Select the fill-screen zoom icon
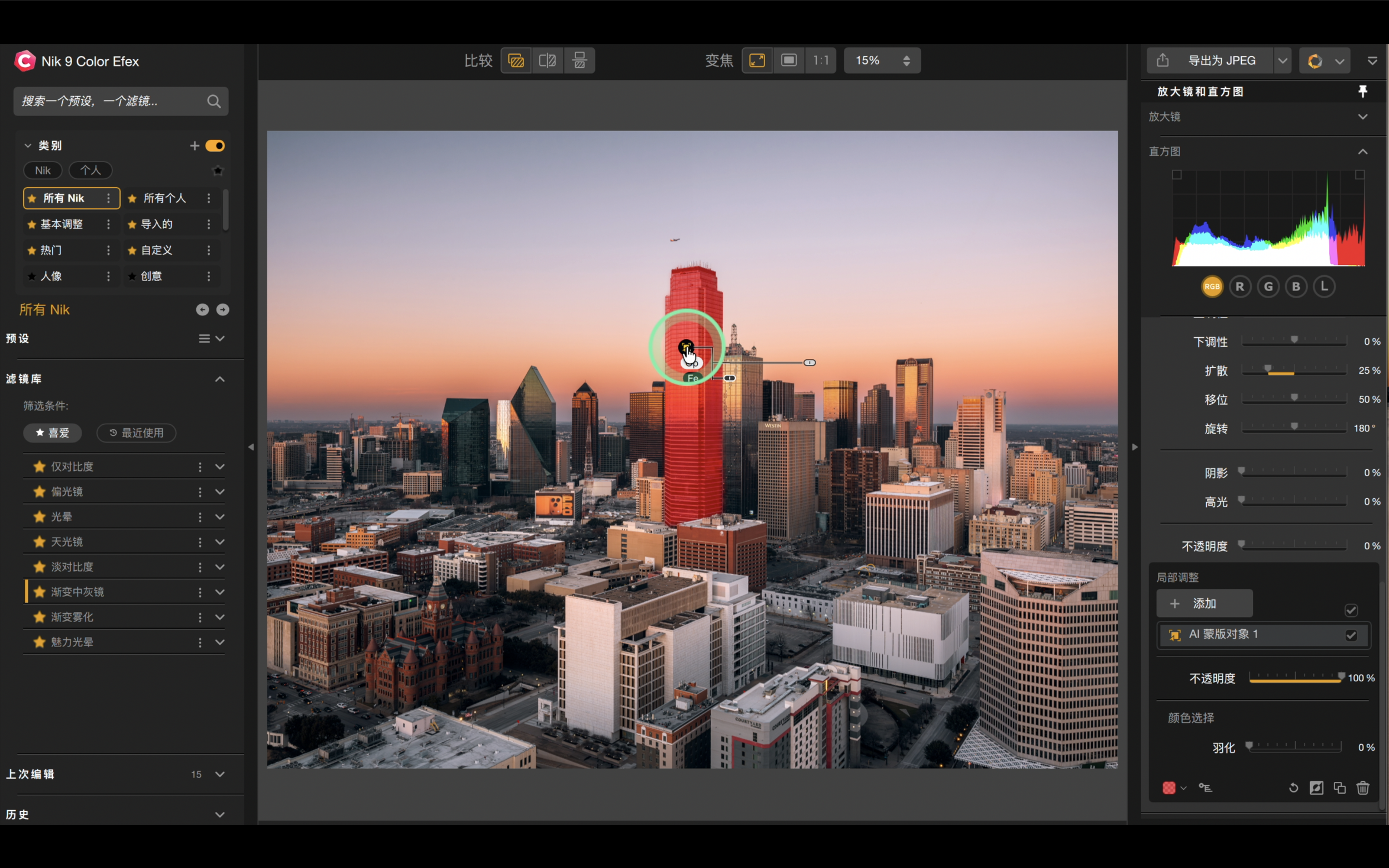 789,61
